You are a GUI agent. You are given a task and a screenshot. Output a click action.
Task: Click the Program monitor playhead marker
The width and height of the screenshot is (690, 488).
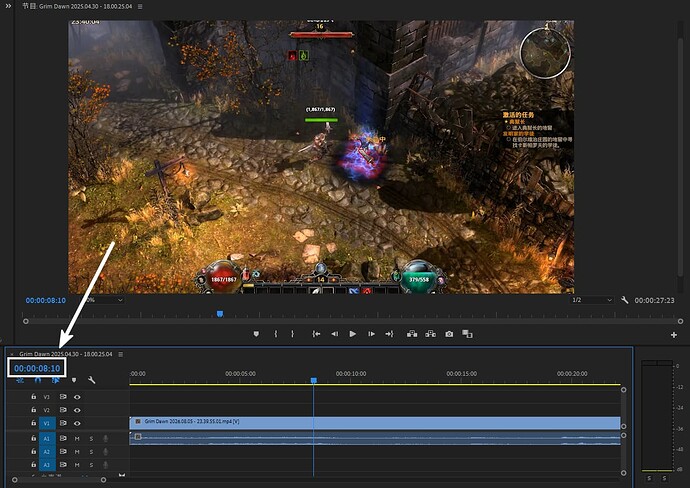(220, 314)
